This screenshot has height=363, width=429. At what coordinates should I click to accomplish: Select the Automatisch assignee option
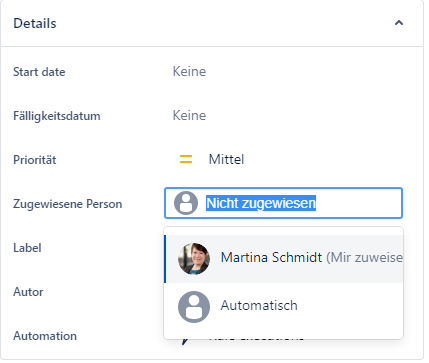283,306
